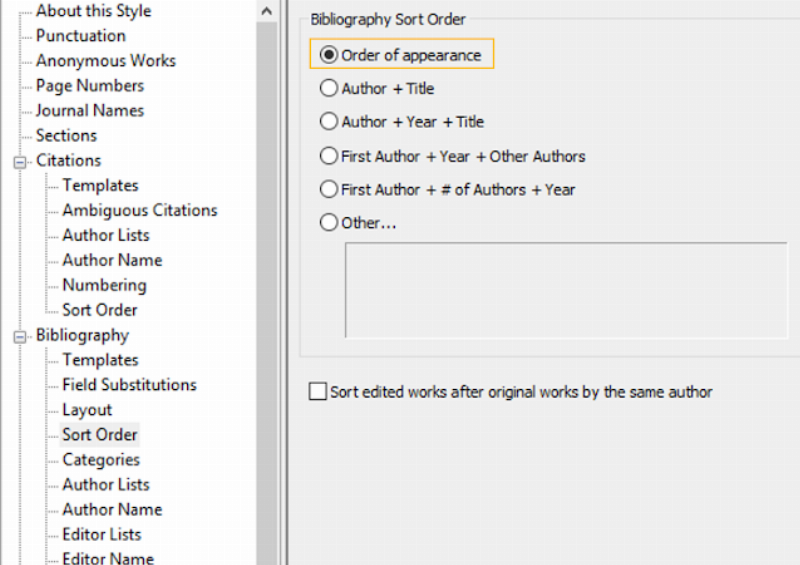Select Anonymous Works in the tree

(106, 61)
